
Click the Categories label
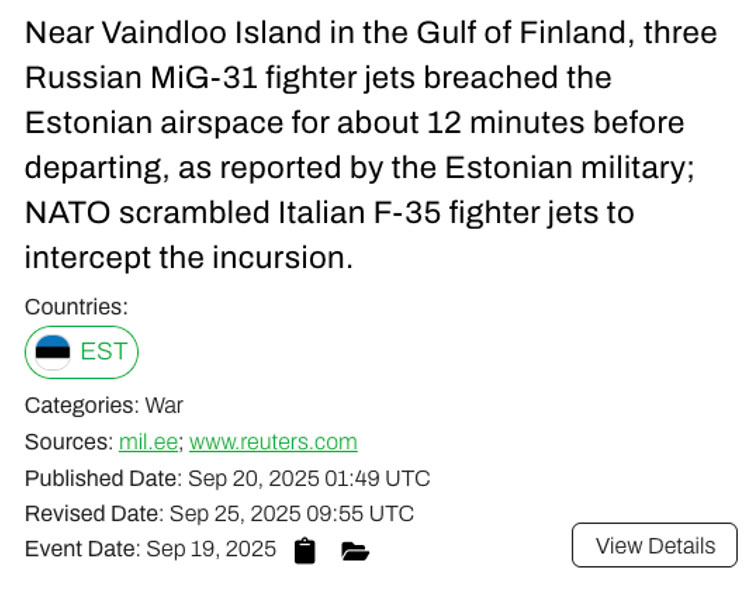tap(81, 406)
